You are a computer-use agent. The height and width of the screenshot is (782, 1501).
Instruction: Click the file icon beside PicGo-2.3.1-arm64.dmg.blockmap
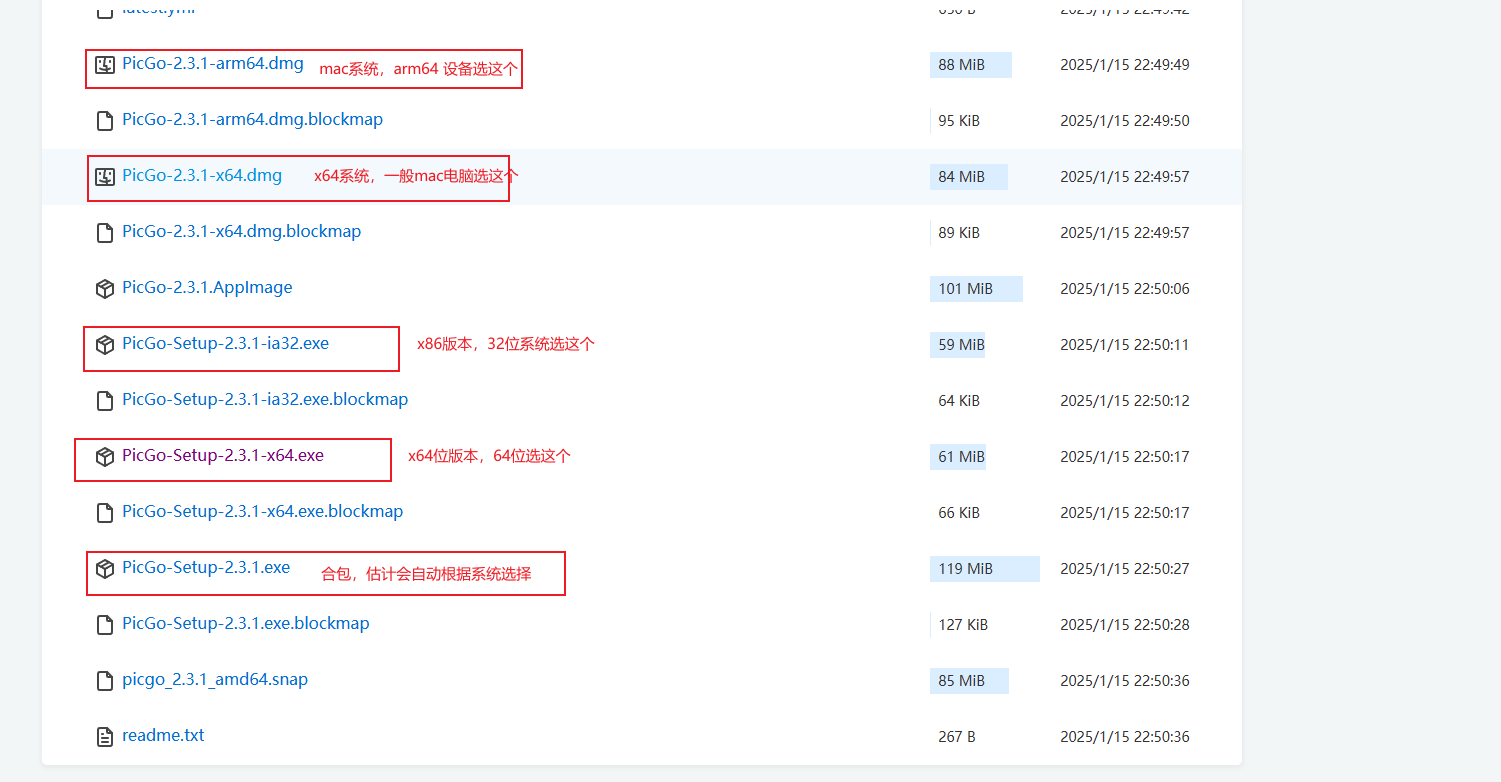(104, 121)
